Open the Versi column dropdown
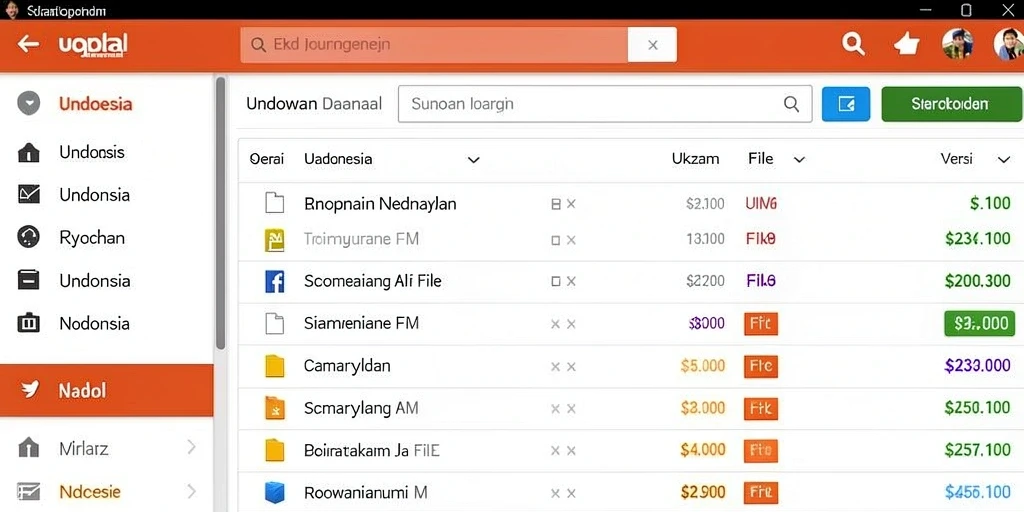This screenshot has height=512, width=1024. click(x=1004, y=159)
